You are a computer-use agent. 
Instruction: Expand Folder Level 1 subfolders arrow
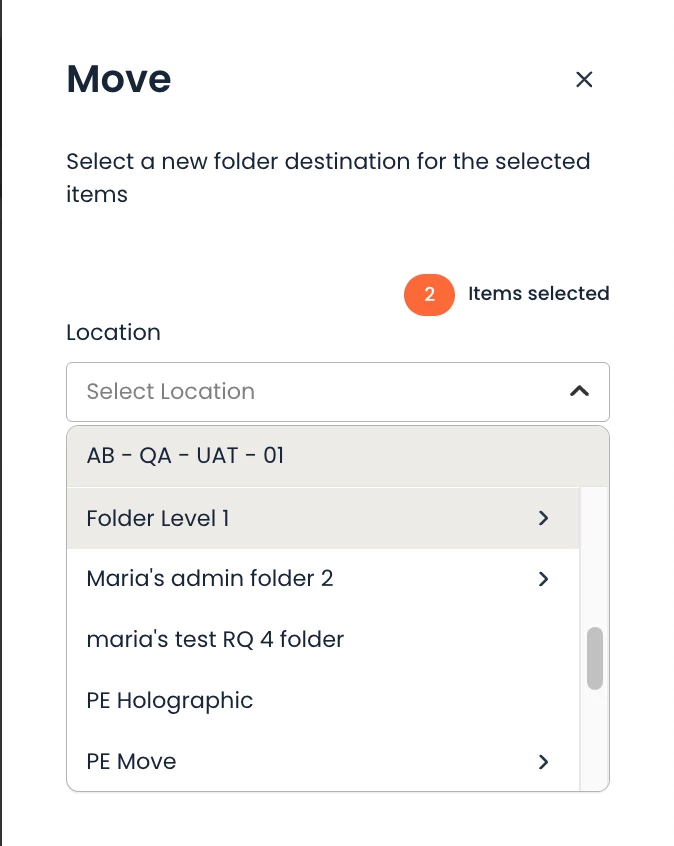[544, 518]
